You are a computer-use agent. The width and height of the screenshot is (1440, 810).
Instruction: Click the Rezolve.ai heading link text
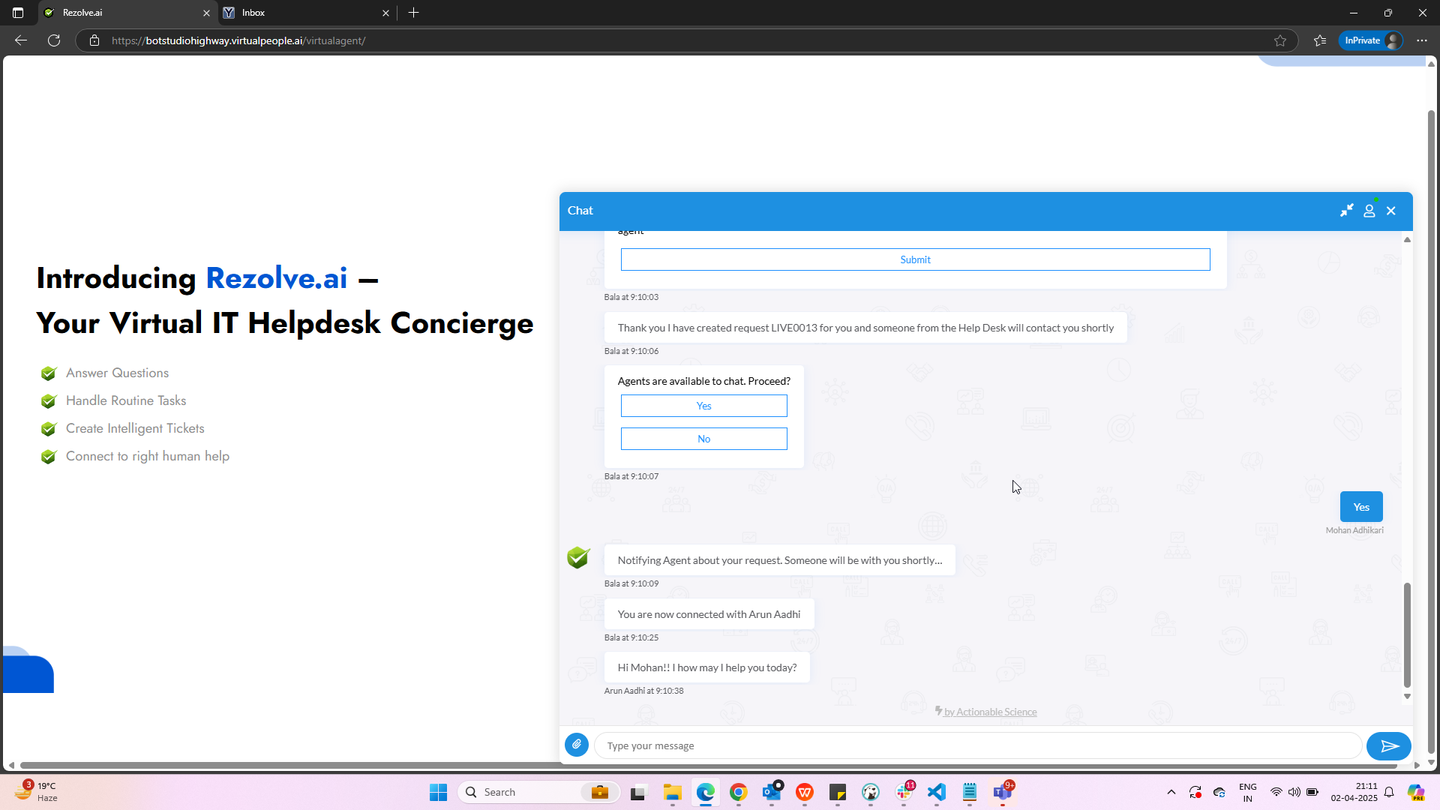276,278
